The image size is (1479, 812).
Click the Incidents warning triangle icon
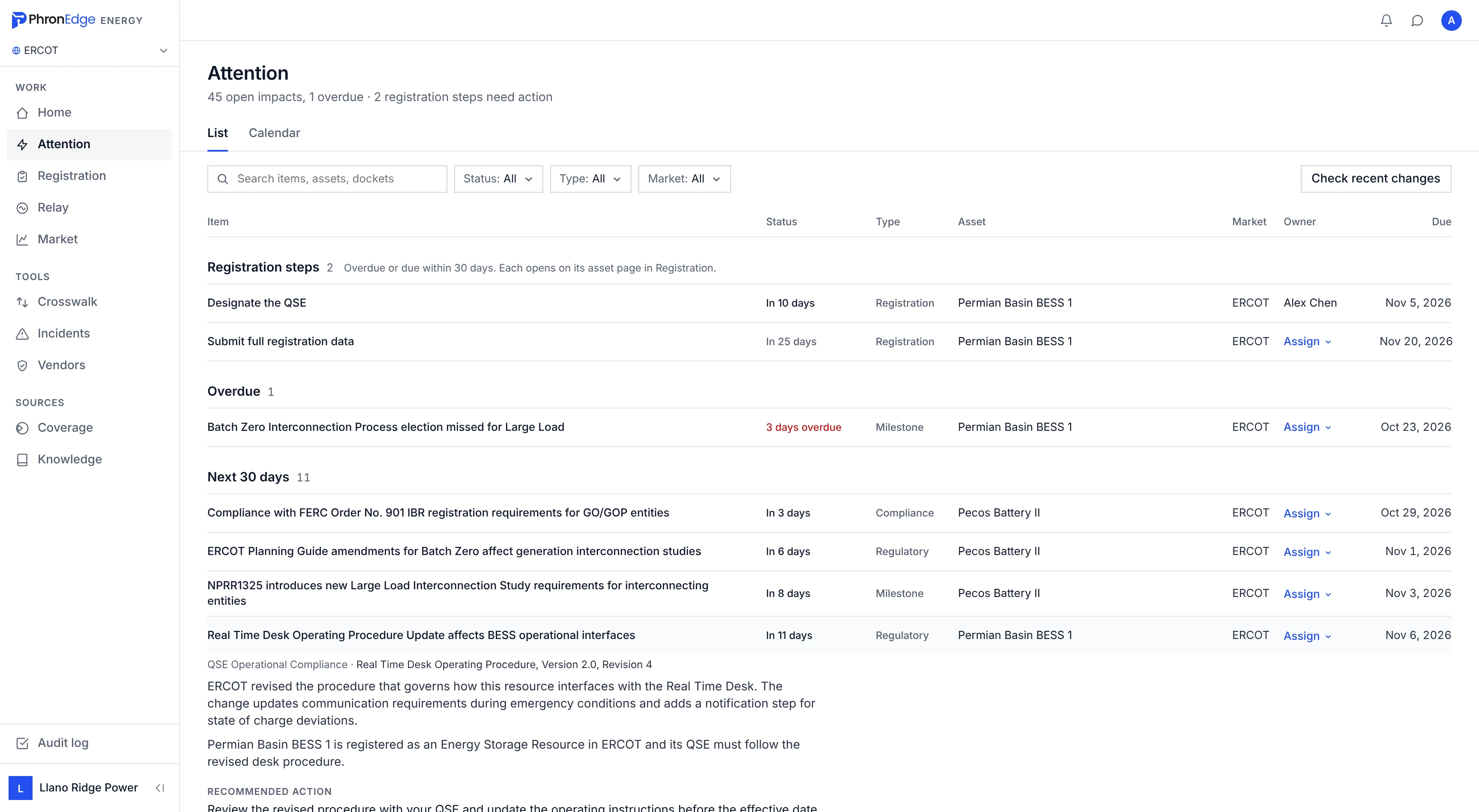pyautogui.click(x=22, y=333)
